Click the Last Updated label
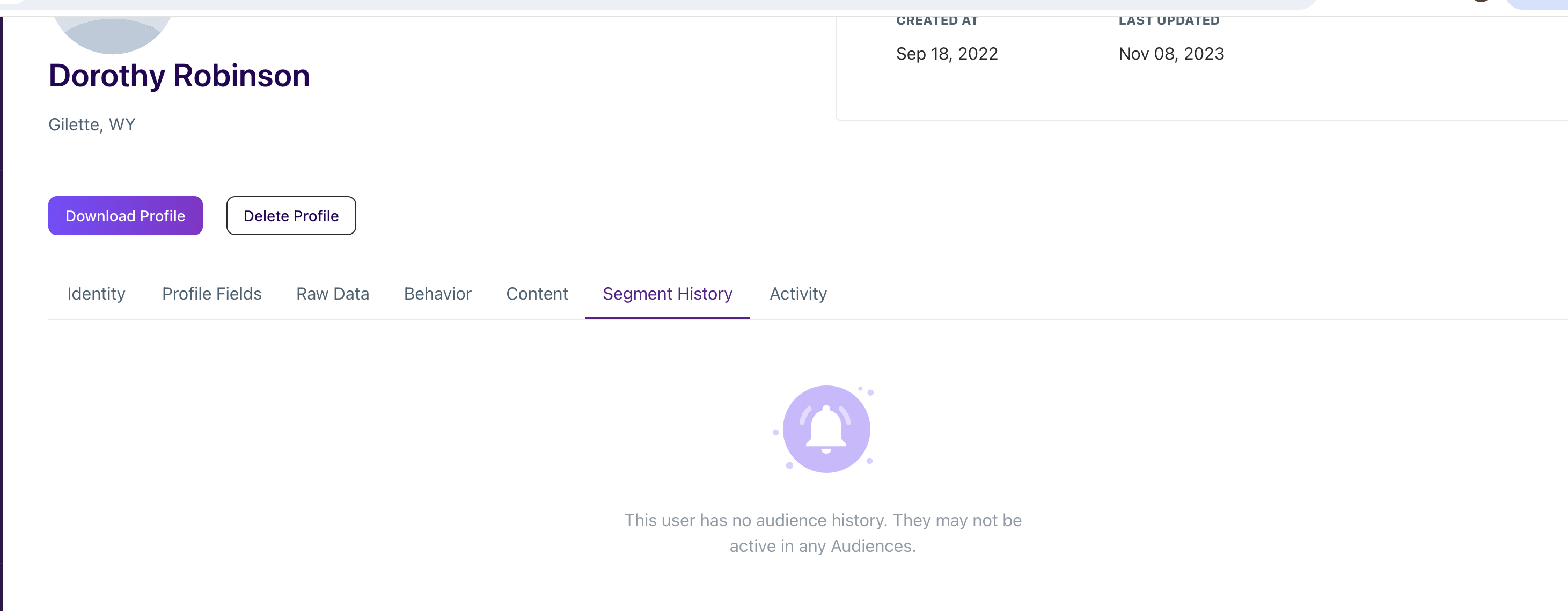1568x611 pixels. [1169, 21]
